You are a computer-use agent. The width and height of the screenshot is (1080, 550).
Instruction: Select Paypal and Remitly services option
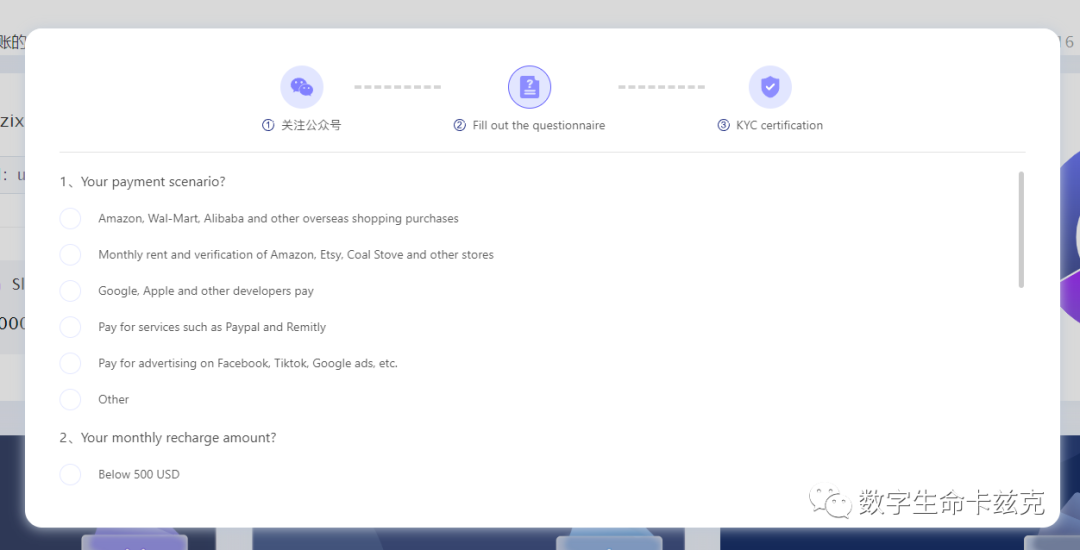(70, 327)
